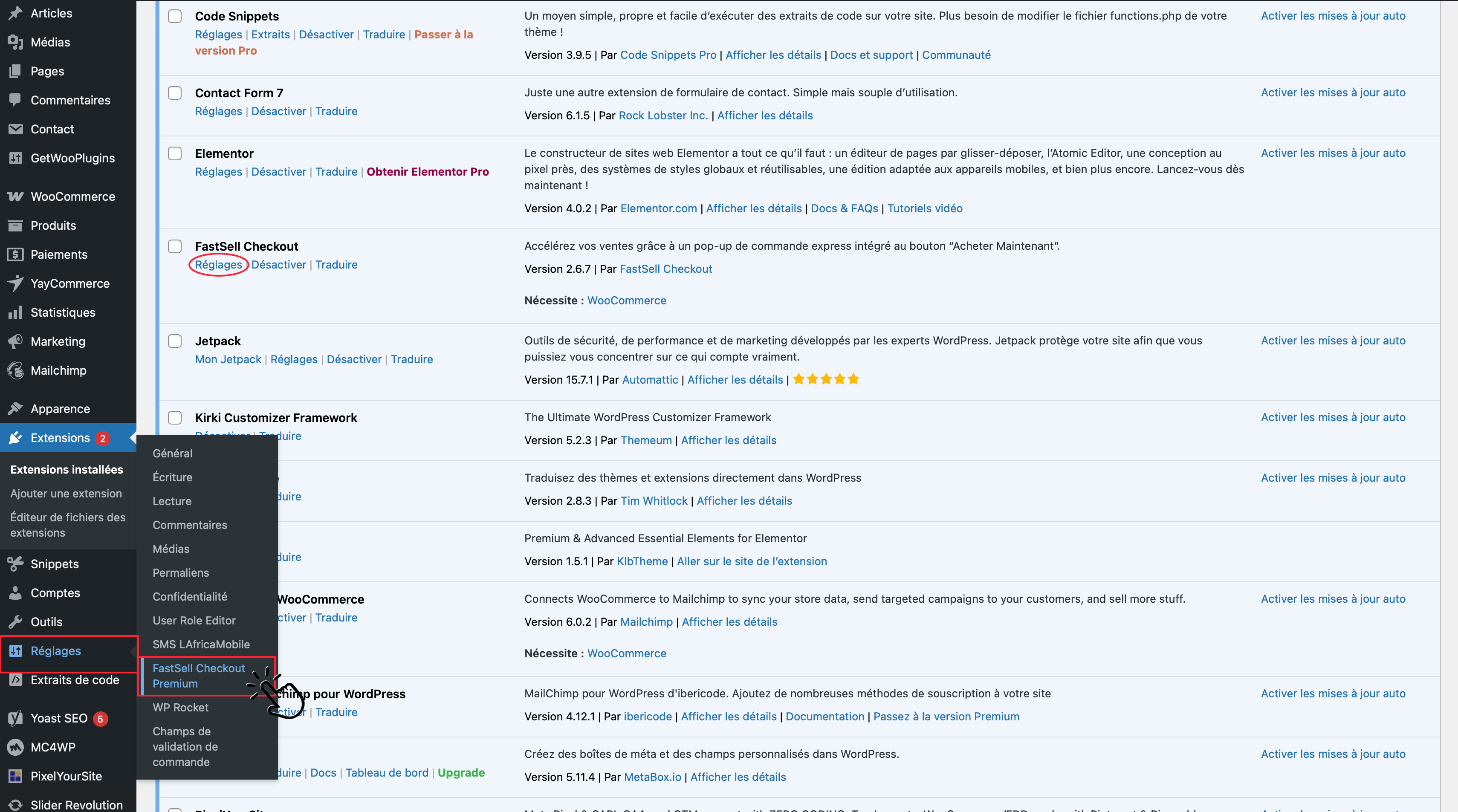Select the Produits archive icon

(x=15, y=225)
